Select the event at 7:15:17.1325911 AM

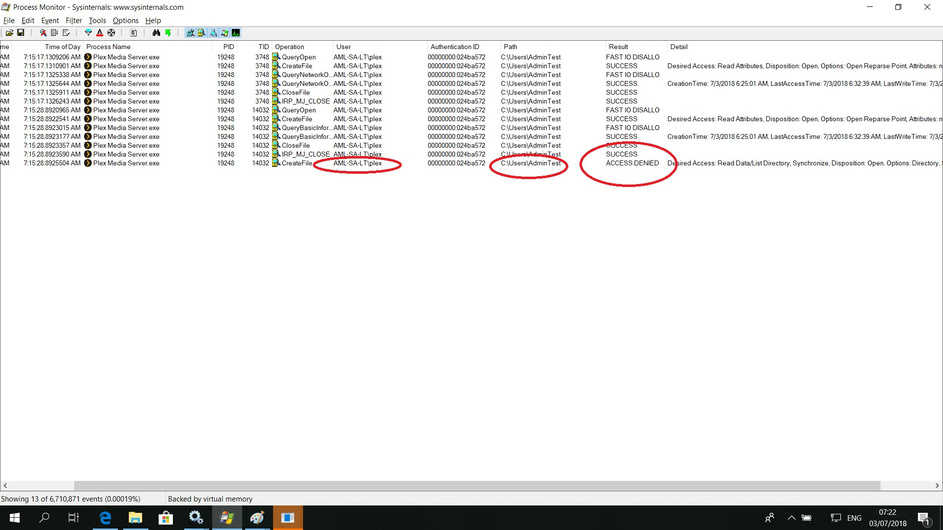(471, 93)
